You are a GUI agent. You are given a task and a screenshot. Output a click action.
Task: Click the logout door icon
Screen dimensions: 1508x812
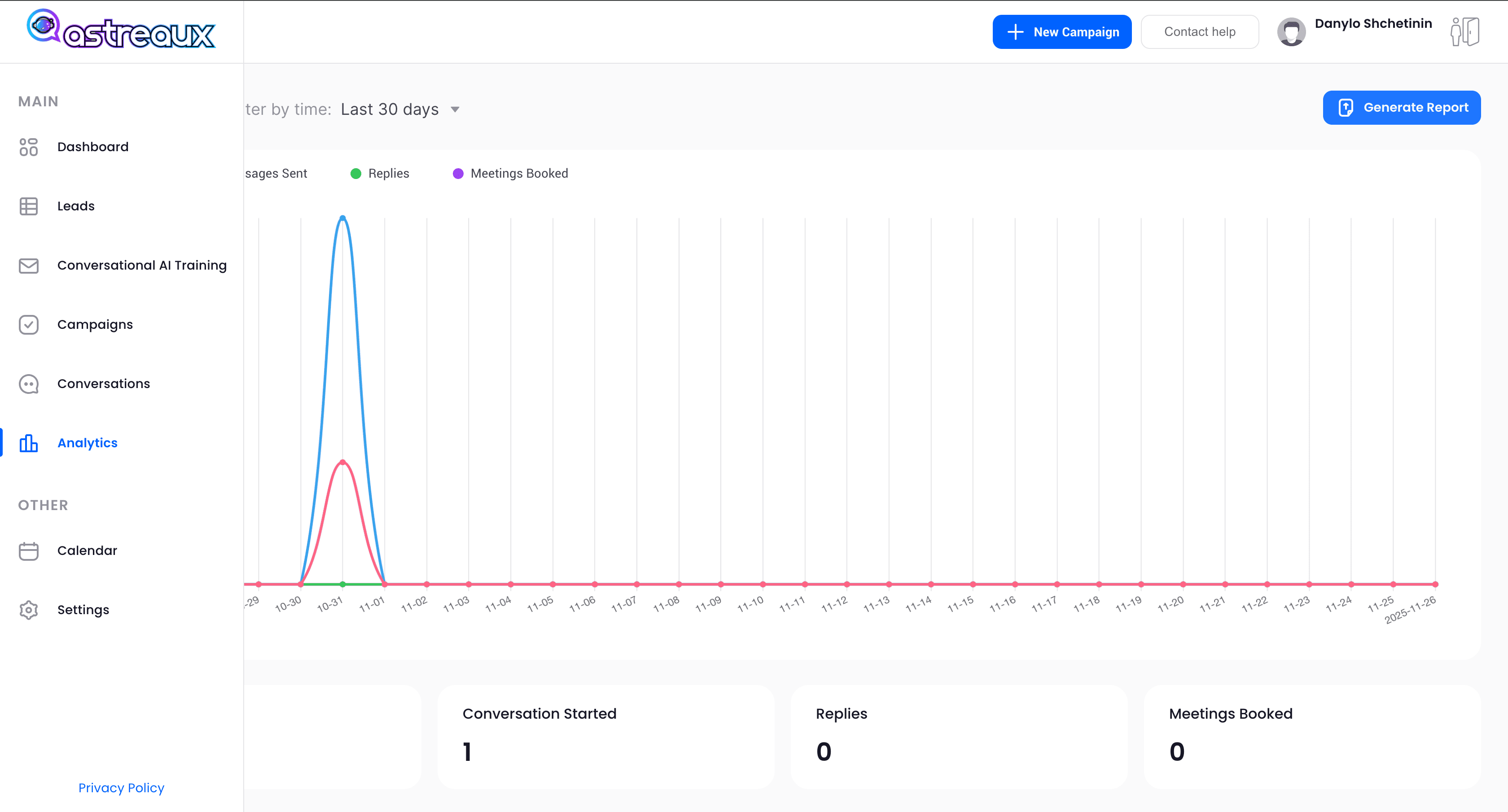coord(1464,31)
